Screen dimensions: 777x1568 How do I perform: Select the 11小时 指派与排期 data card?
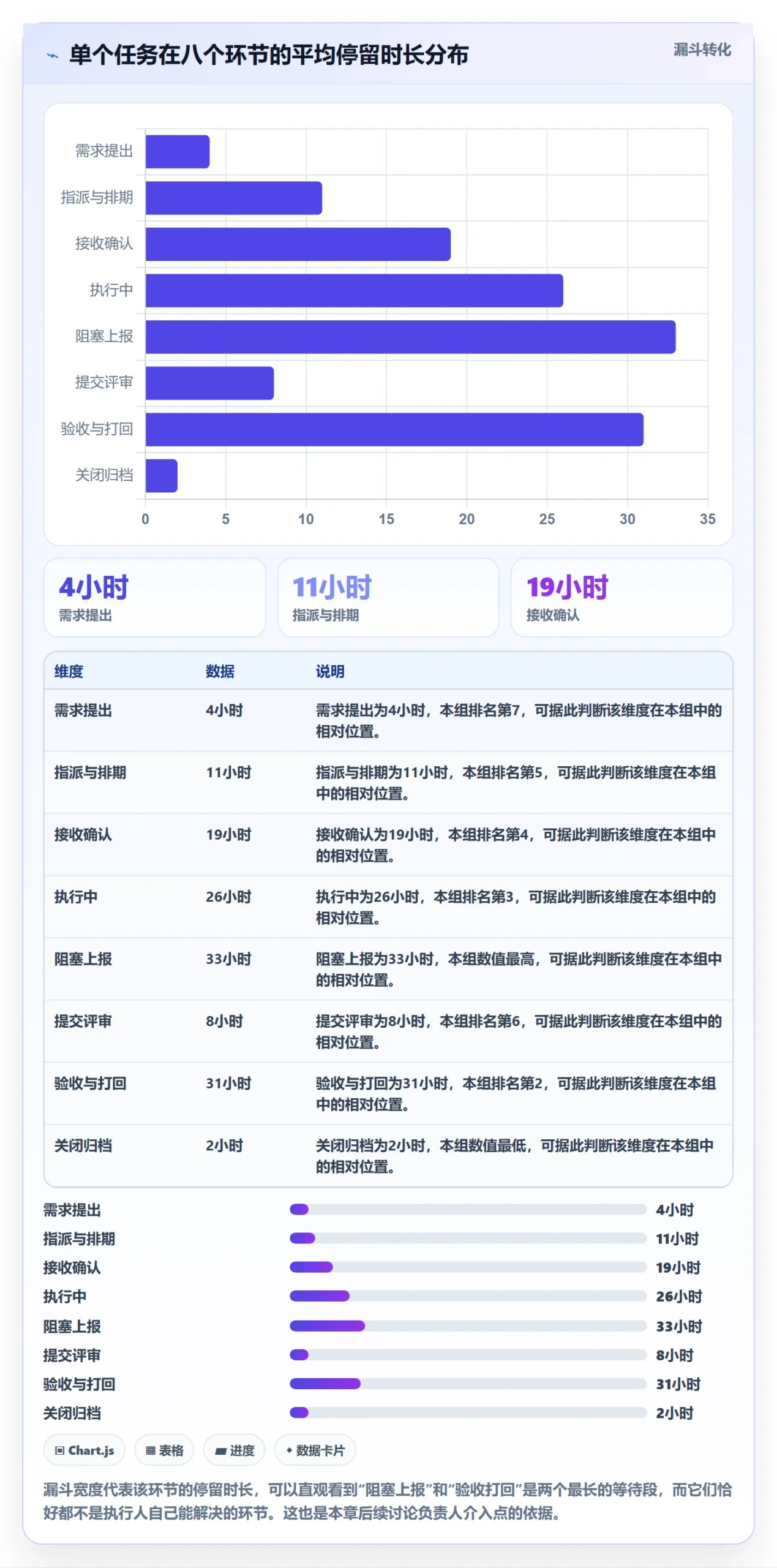click(388, 597)
